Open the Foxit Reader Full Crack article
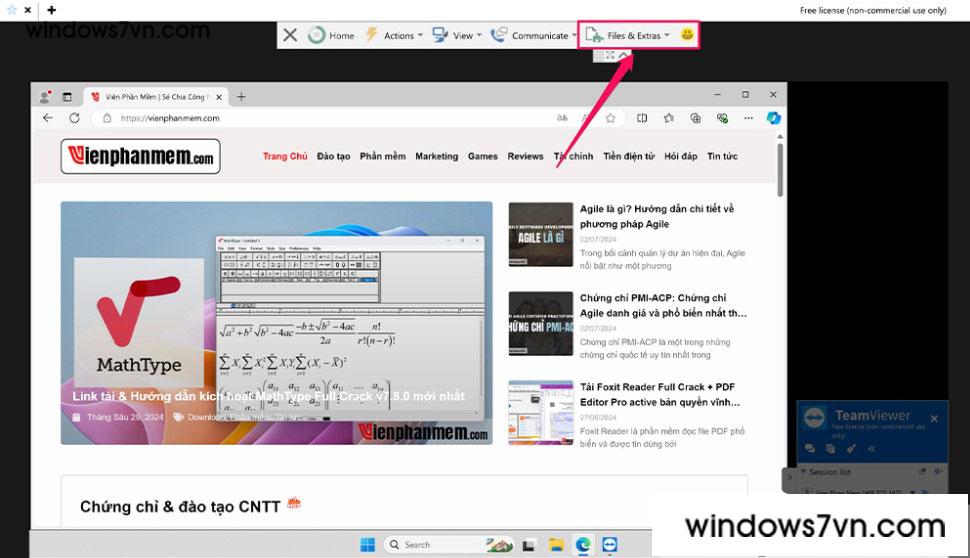The width and height of the screenshot is (970, 558). [659, 394]
